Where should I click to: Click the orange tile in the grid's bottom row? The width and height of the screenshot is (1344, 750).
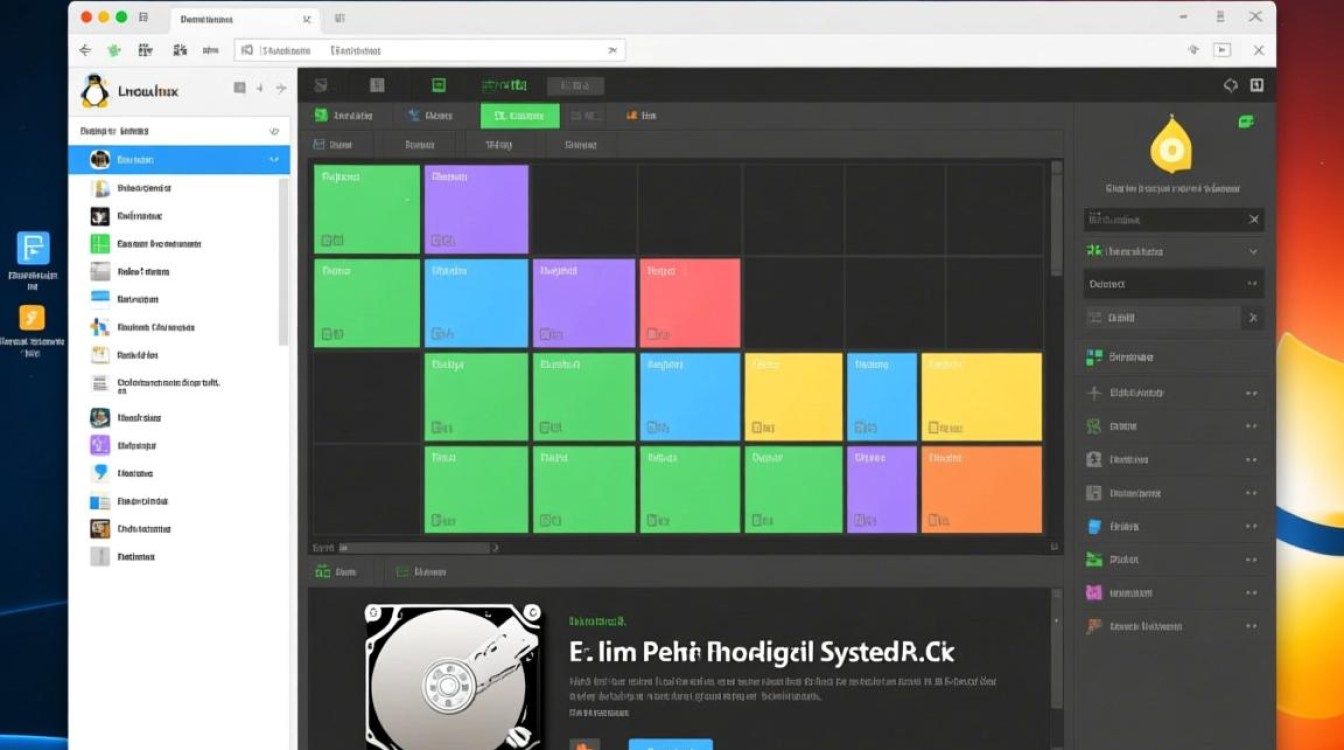tap(981, 489)
